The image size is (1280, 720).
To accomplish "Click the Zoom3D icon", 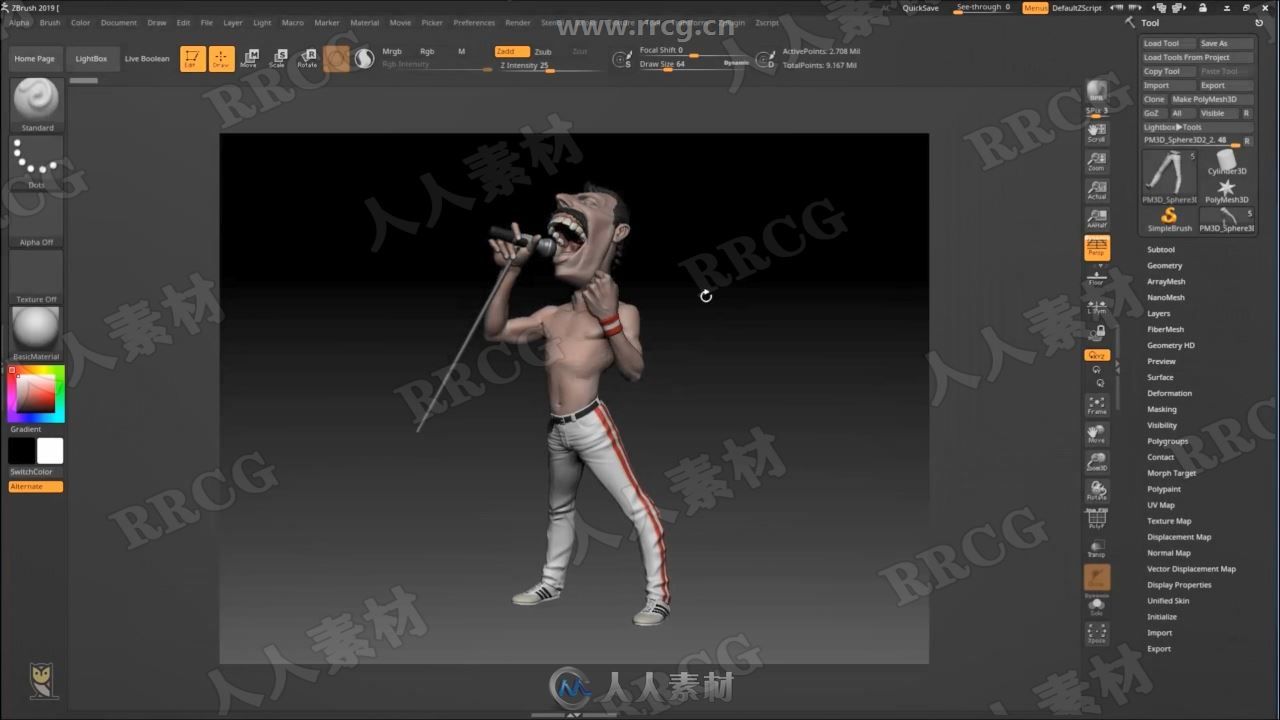I will [x=1097, y=462].
